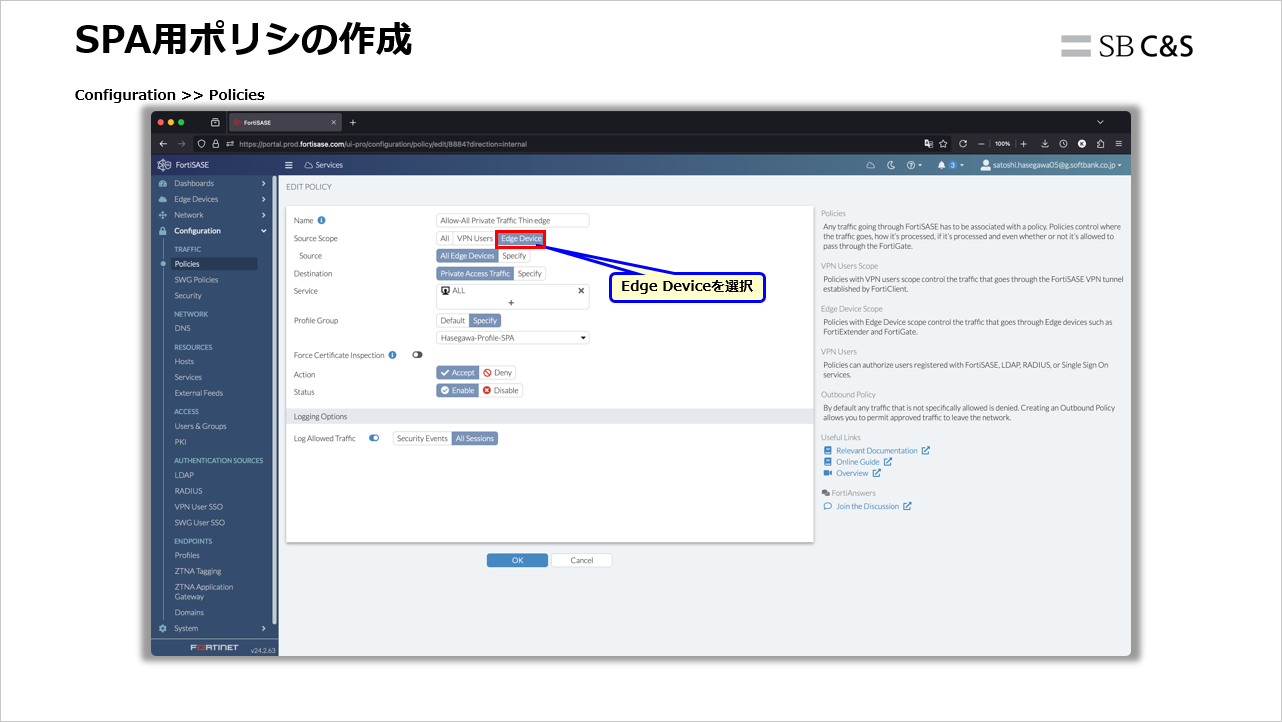Set Action to Deny
This screenshot has height=722, width=1282.
pyautogui.click(x=497, y=373)
